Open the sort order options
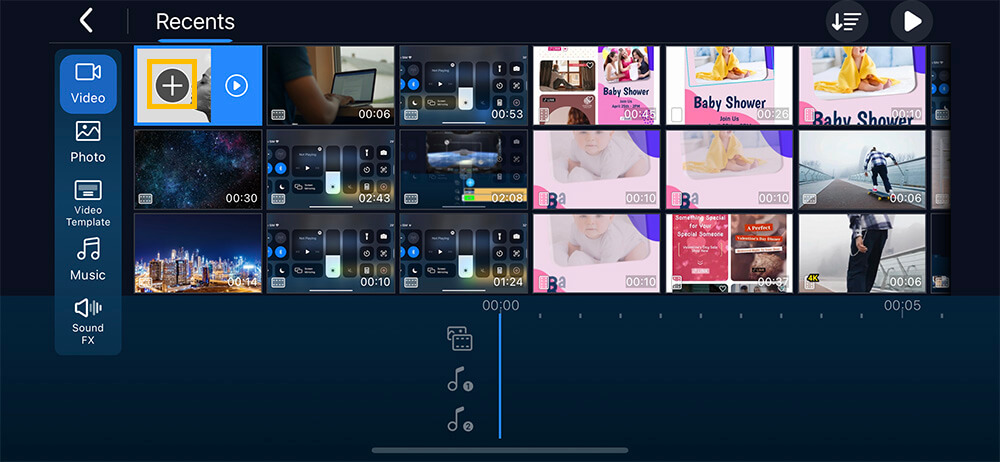 846,22
